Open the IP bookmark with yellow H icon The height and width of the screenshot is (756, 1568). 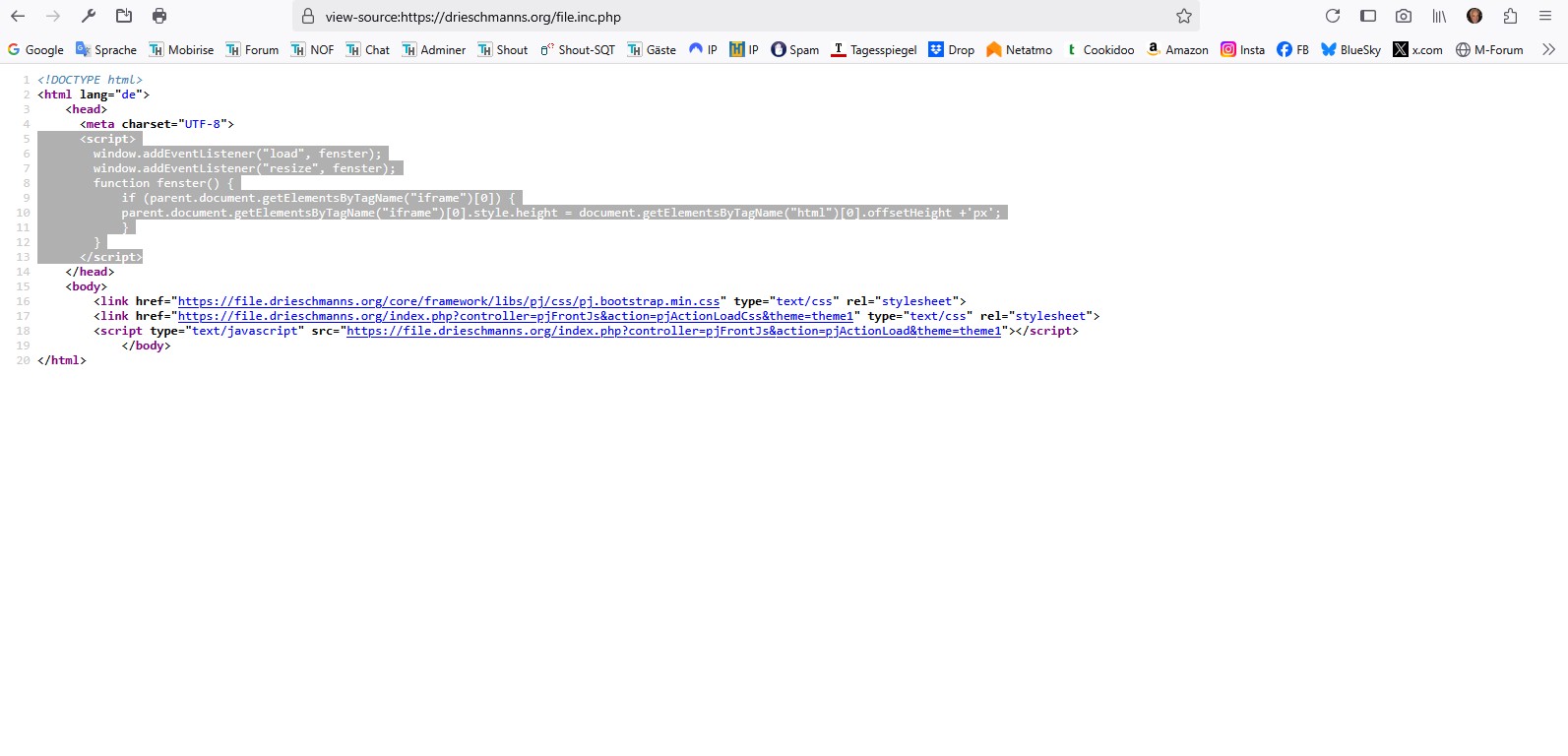744,49
